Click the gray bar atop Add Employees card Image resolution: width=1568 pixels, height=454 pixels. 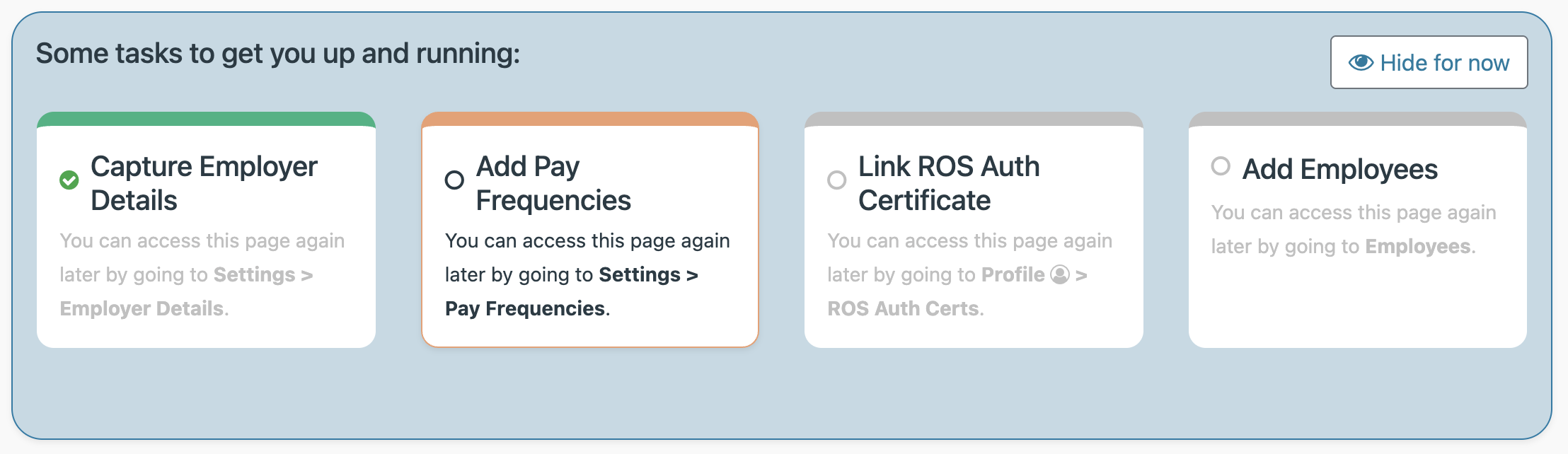coord(1357,118)
